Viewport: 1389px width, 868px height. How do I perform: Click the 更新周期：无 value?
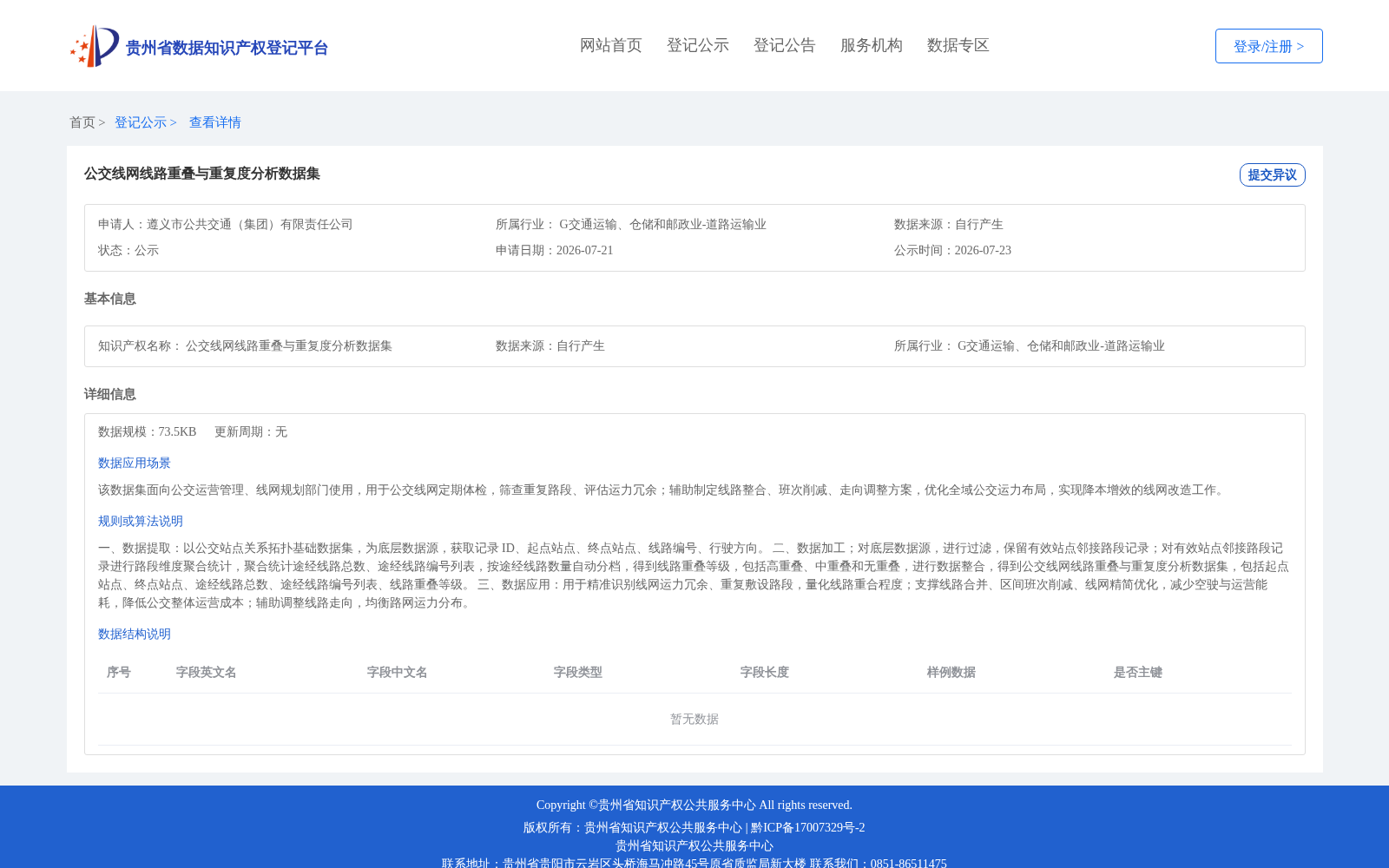click(251, 431)
